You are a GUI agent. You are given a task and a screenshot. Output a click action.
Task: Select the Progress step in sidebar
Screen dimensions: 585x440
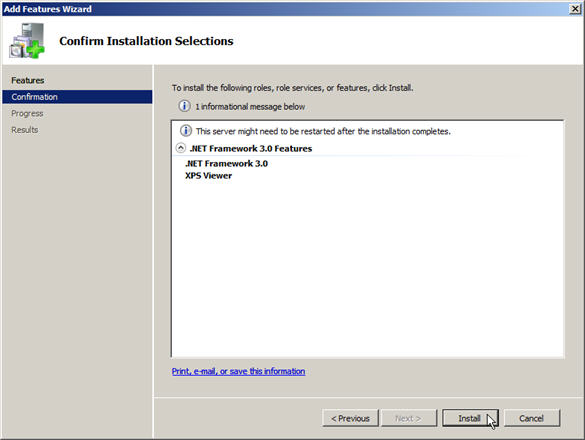(27, 113)
